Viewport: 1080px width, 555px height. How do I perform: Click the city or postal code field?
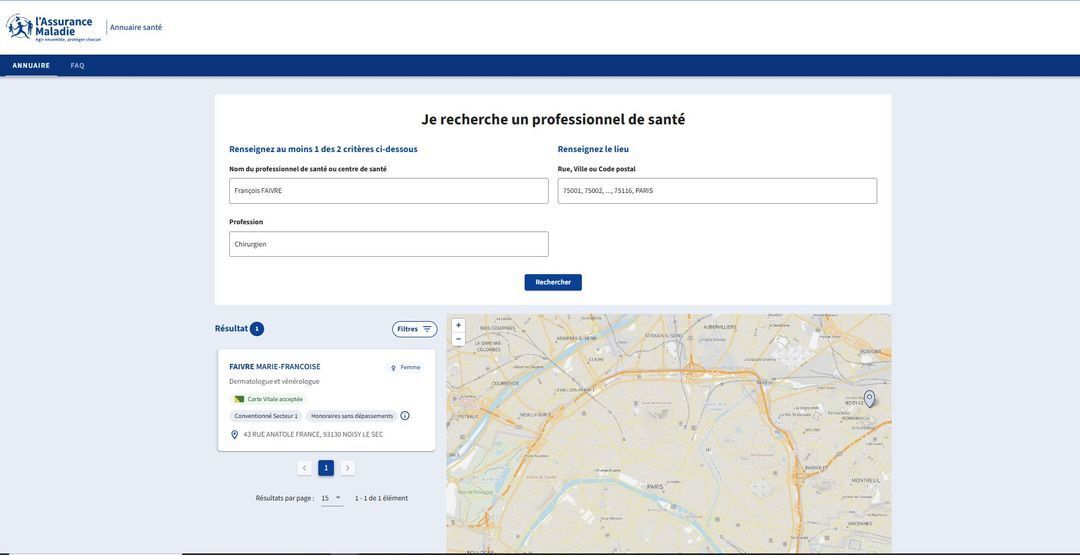coord(716,191)
